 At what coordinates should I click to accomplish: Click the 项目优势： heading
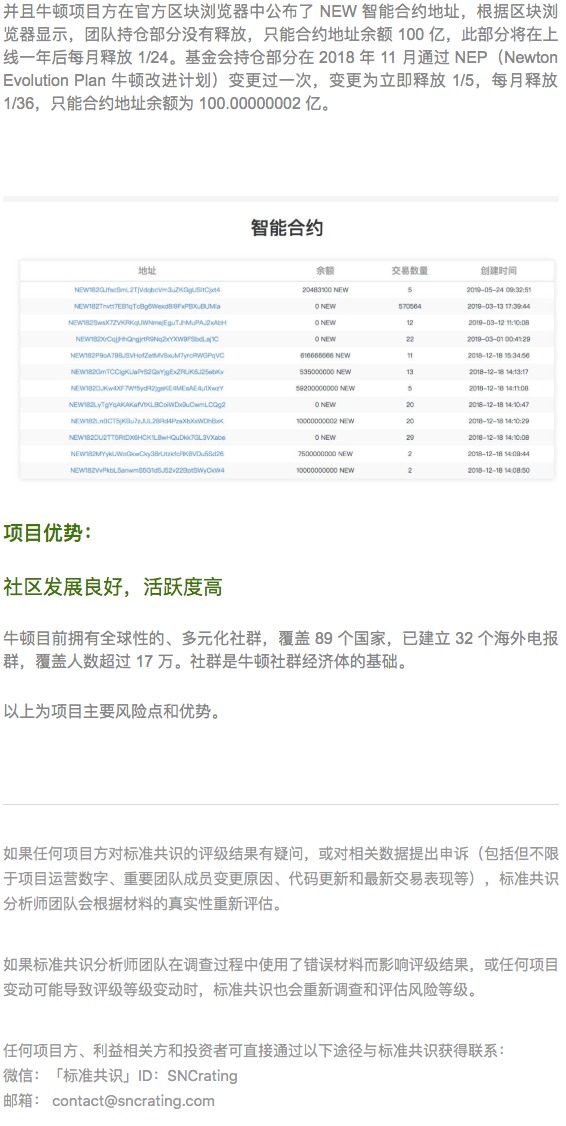click(x=47, y=534)
